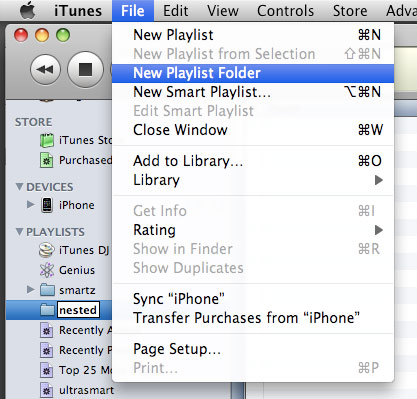
Task: Open iTunes Store in the sidebar
Action: point(59,140)
